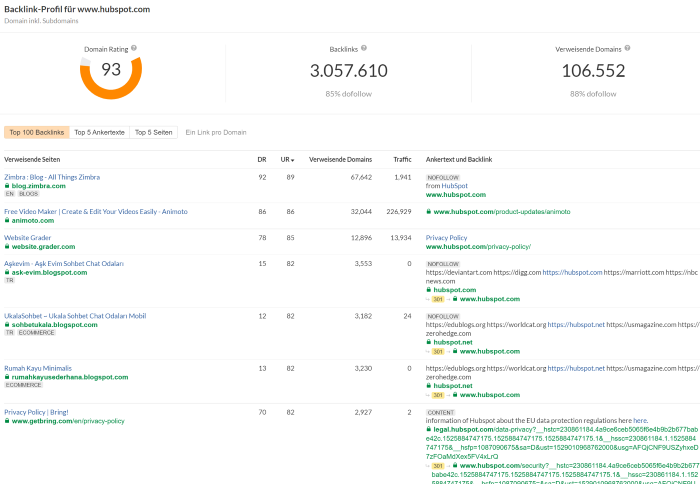Sort by Traffic column header
The height and width of the screenshot is (484, 700).
[x=402, y=159]
